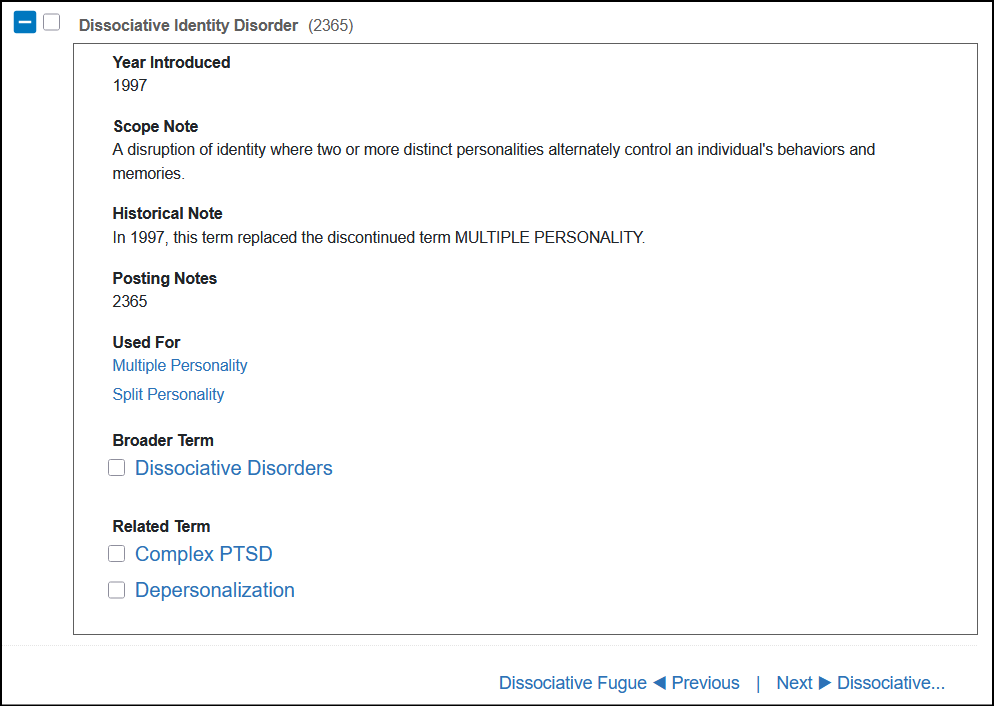Click the (2365) count beside the heading
Screen dimensions: 994x706
pos(330,26)
